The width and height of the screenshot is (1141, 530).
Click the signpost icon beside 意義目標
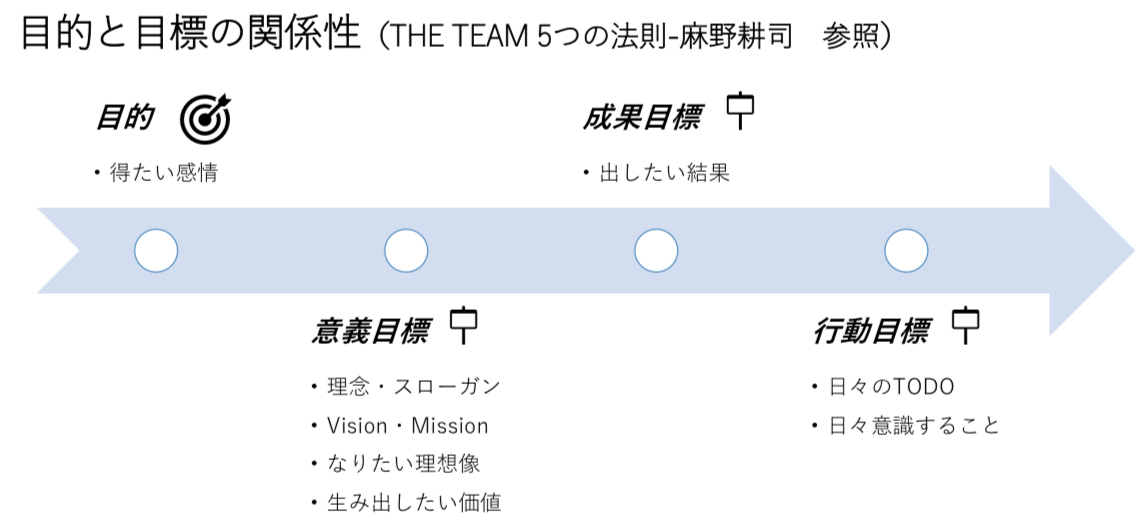[x=463, y=326]
